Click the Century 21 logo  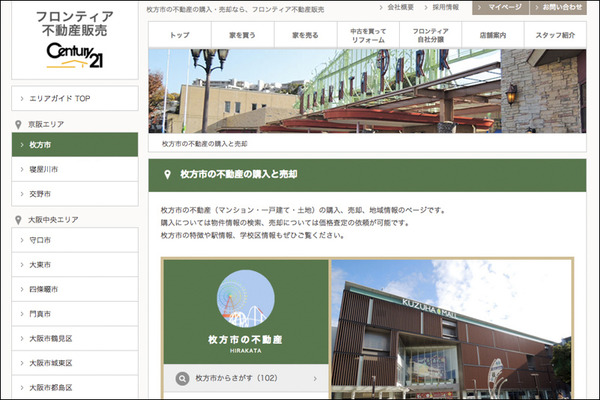[x=74, y=55]
